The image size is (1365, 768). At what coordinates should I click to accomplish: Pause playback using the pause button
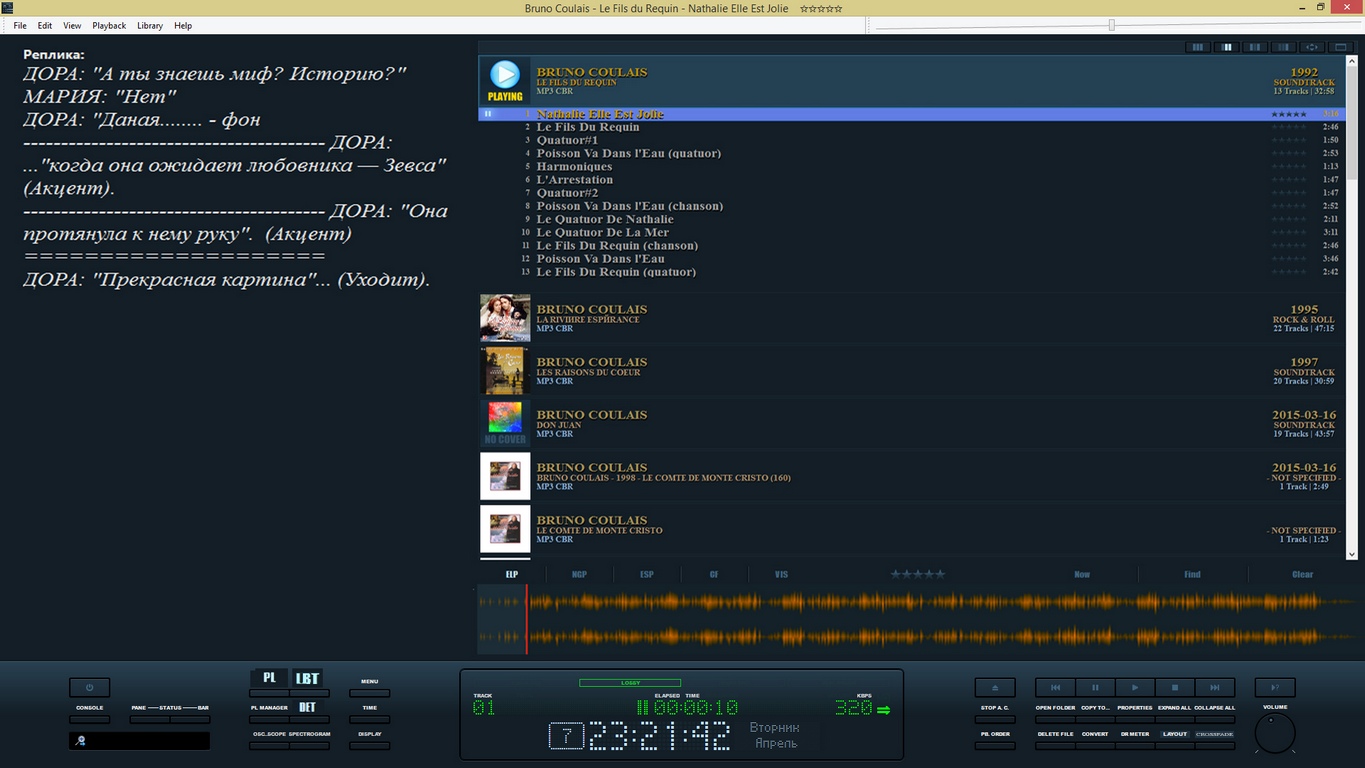pyautogui.click(x=1095, y=688)
